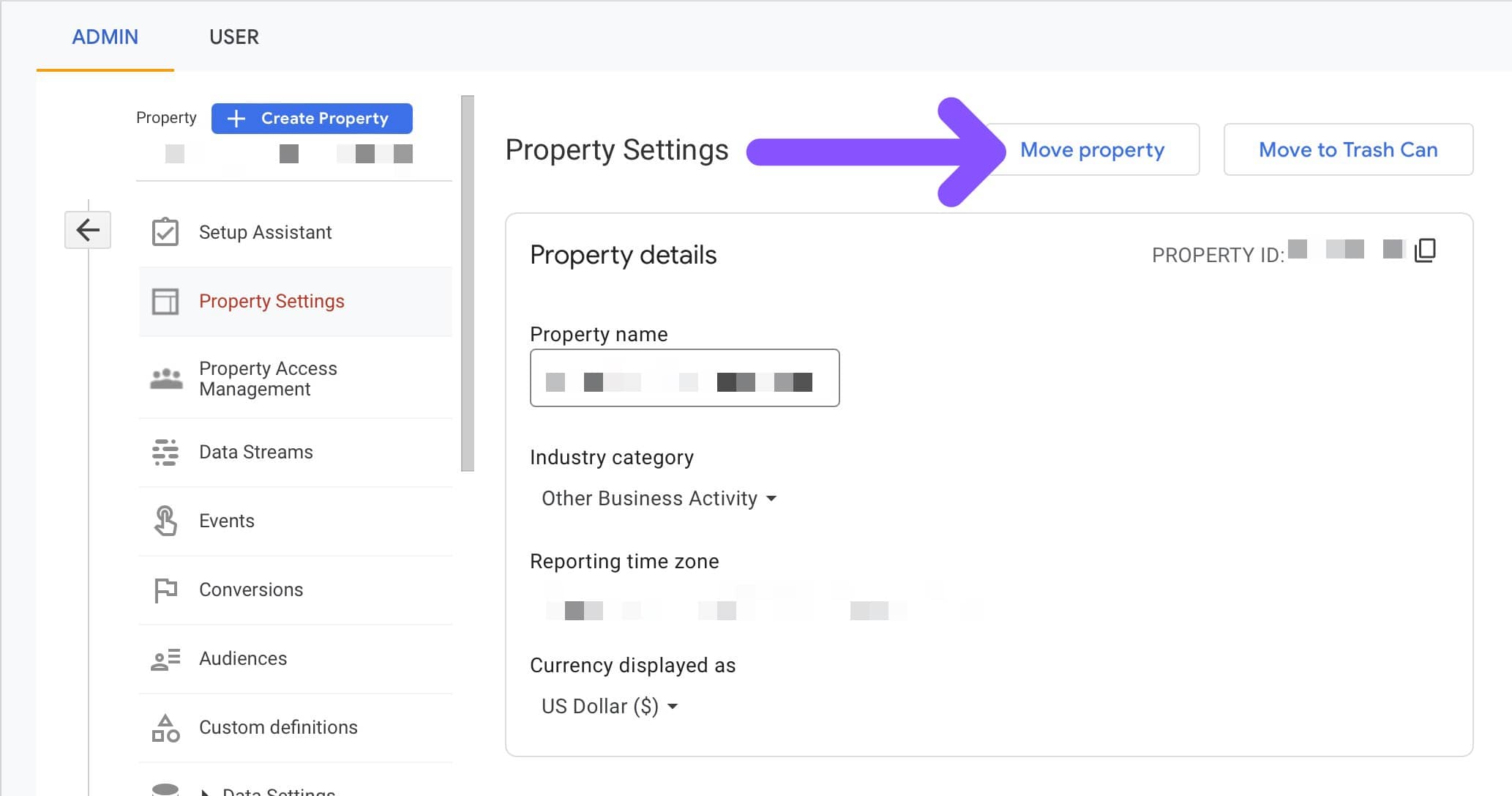Collapse the property navigation panel

[x=88, y=229]
